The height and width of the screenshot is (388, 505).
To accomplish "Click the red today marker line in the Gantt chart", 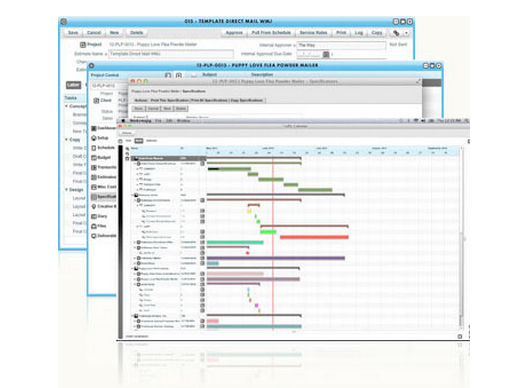I will click(x=273, y=243).
